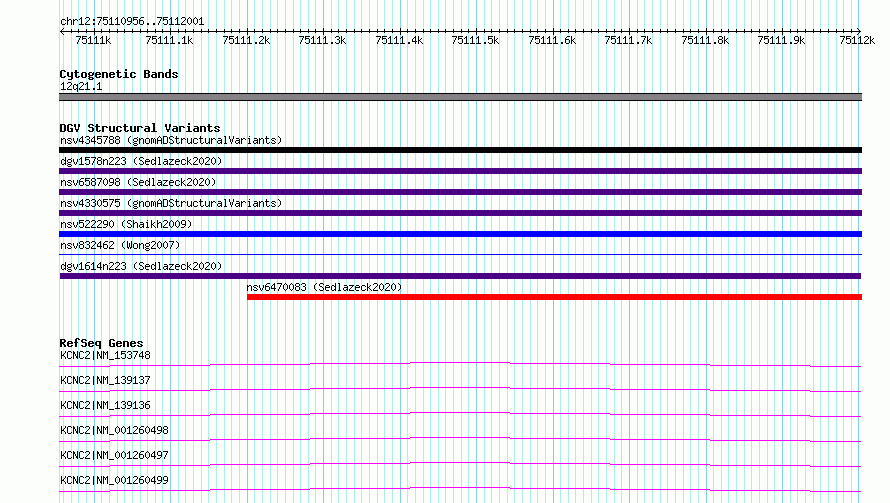Viewport: 890px width, 503px height.
Task: Select the purple nsv4330575 variant bar
Action: (x=460, y=213)
